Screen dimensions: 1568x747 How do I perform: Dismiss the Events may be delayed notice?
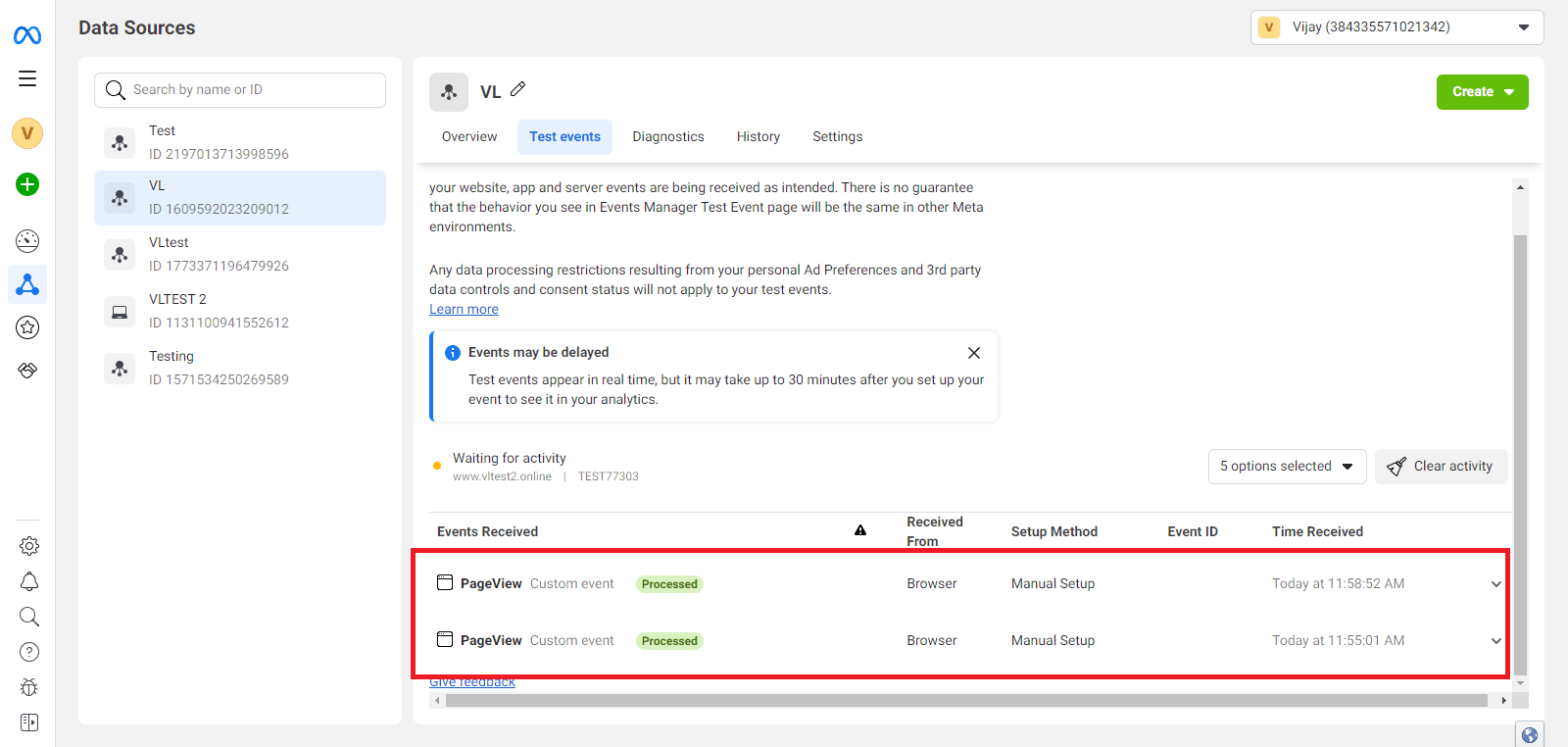pos(974,353)
